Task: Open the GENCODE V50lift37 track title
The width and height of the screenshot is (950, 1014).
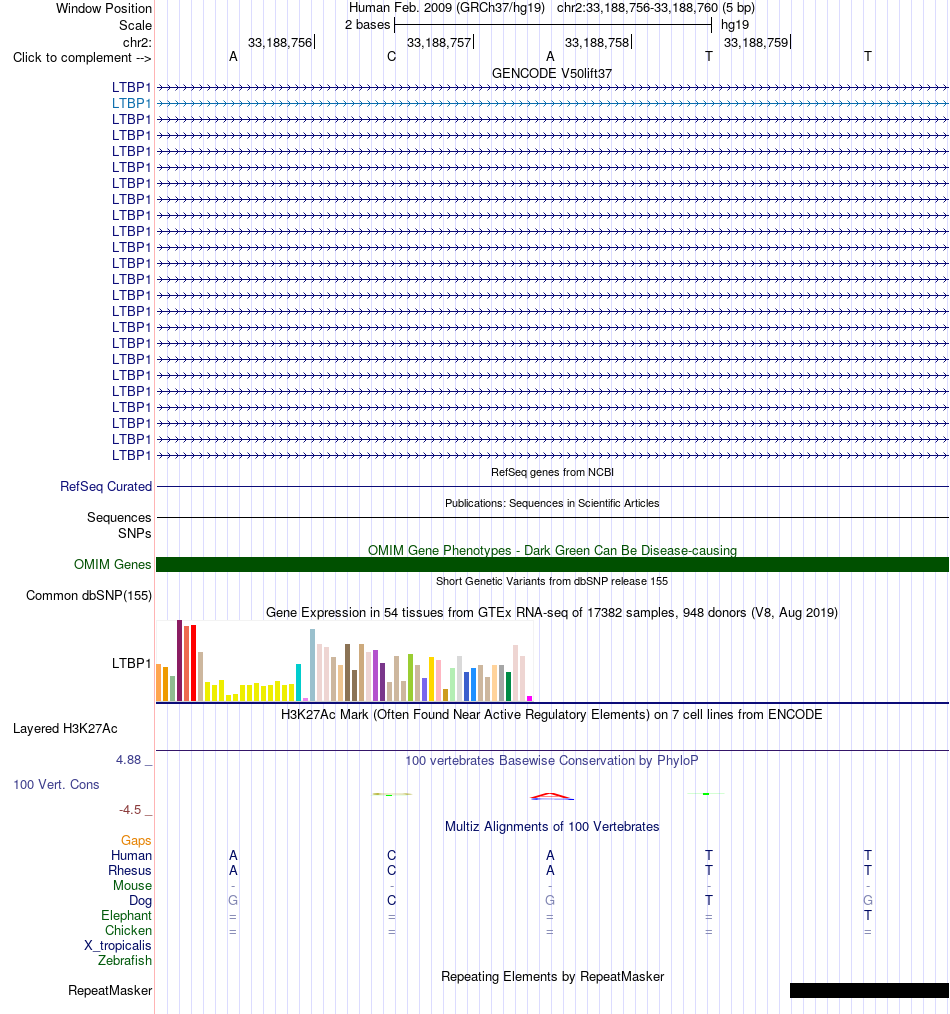Action: [x=552, y=74]
